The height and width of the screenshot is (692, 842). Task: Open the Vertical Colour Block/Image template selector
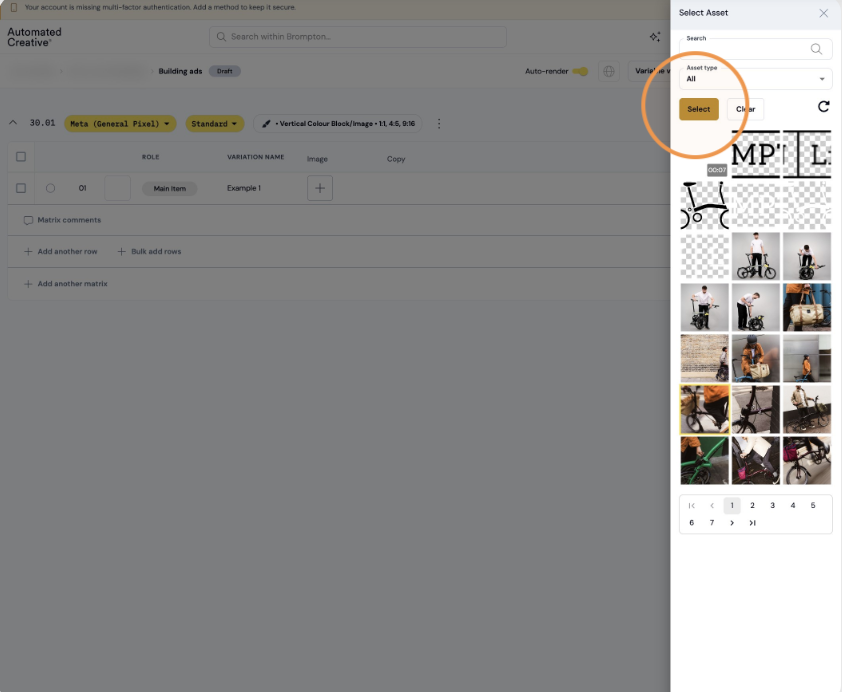click(x=338, y=123)
